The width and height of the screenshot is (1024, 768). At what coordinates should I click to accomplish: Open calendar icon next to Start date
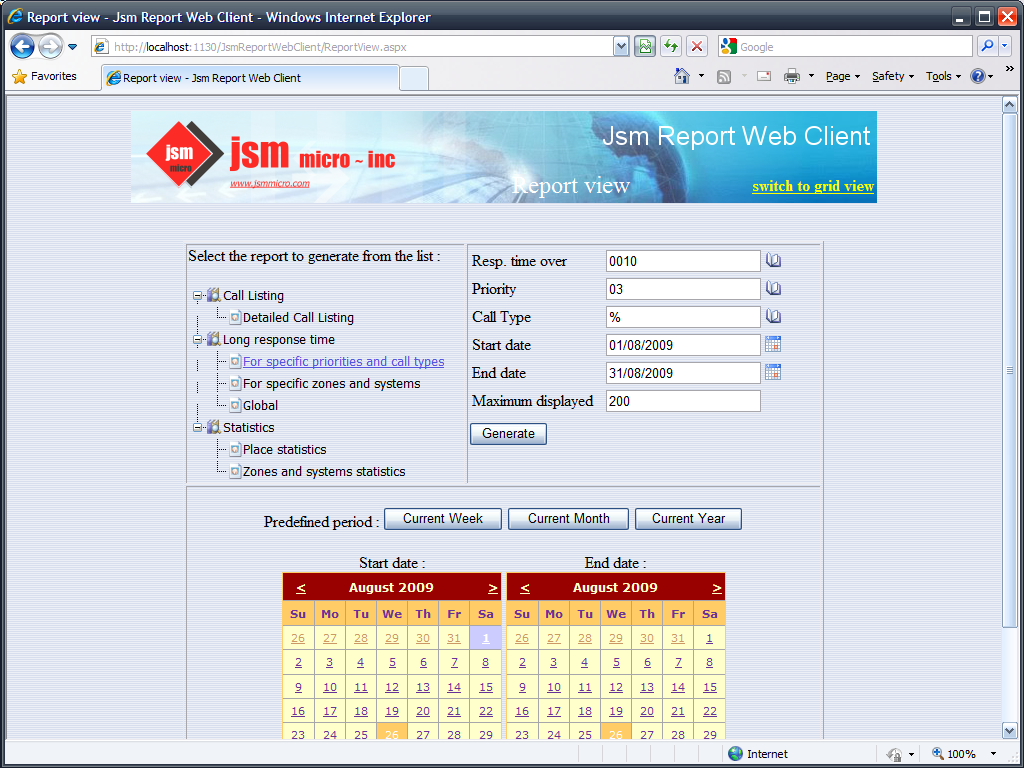[x=773, y=344]
